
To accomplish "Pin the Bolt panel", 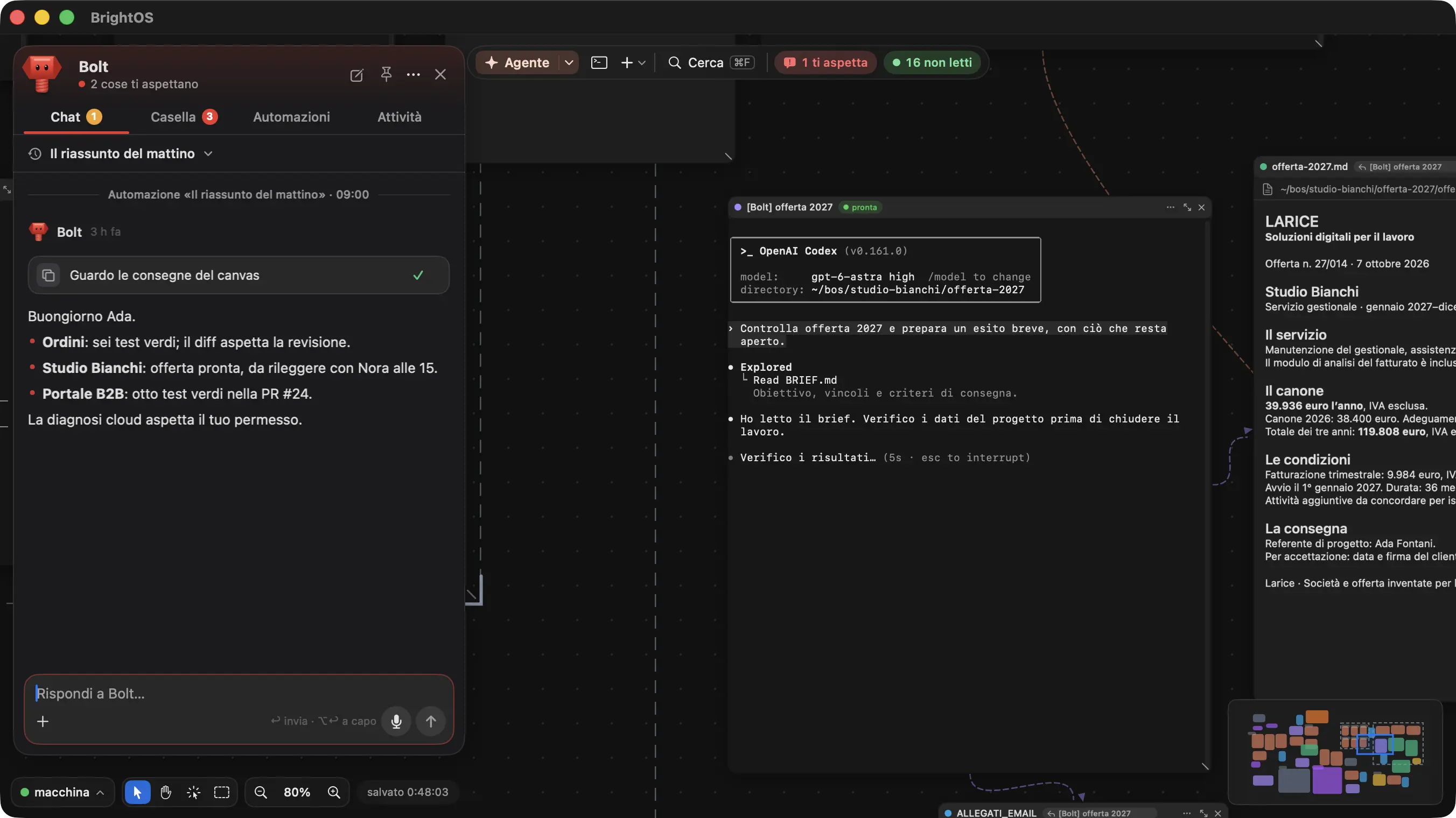I will pos(386,75).
